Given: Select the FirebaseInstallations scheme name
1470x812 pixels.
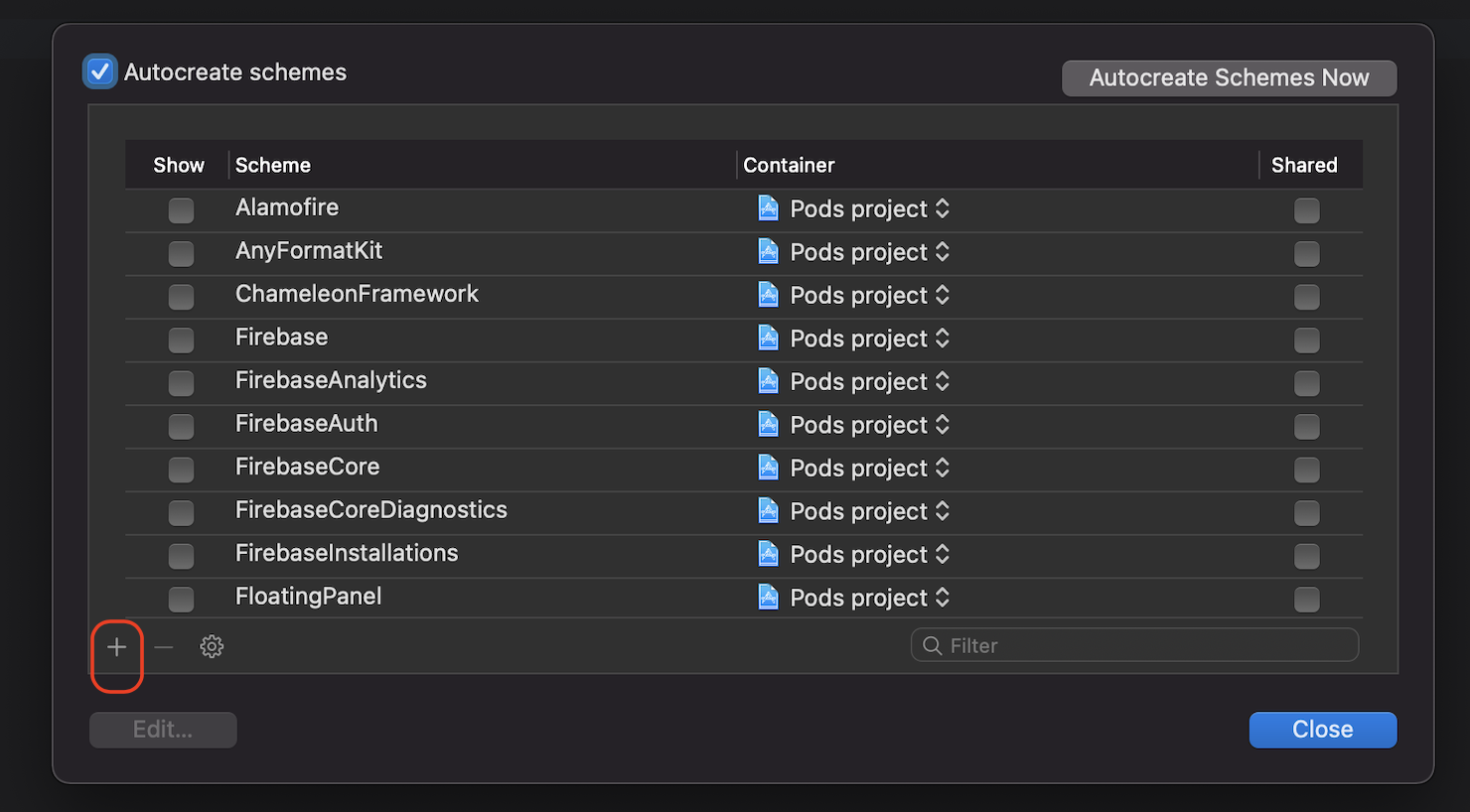Looking at the screenshot, I should (347, 553).
